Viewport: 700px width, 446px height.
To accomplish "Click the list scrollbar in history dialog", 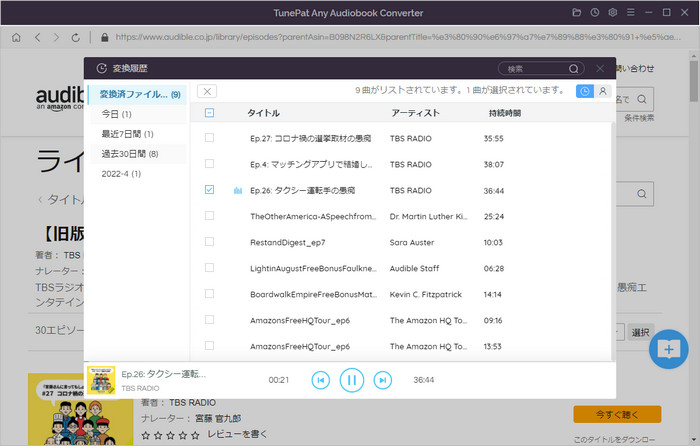I will coord(613,241).
